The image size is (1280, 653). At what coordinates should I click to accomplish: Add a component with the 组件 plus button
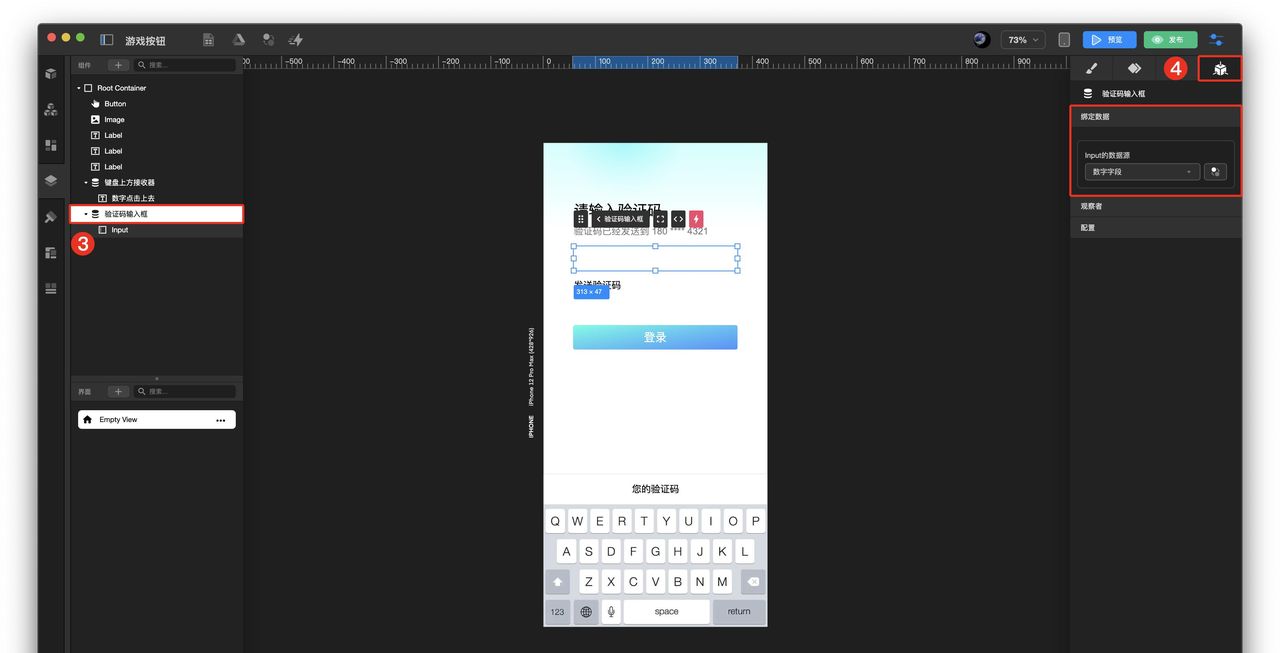click(x=117, y=65)
